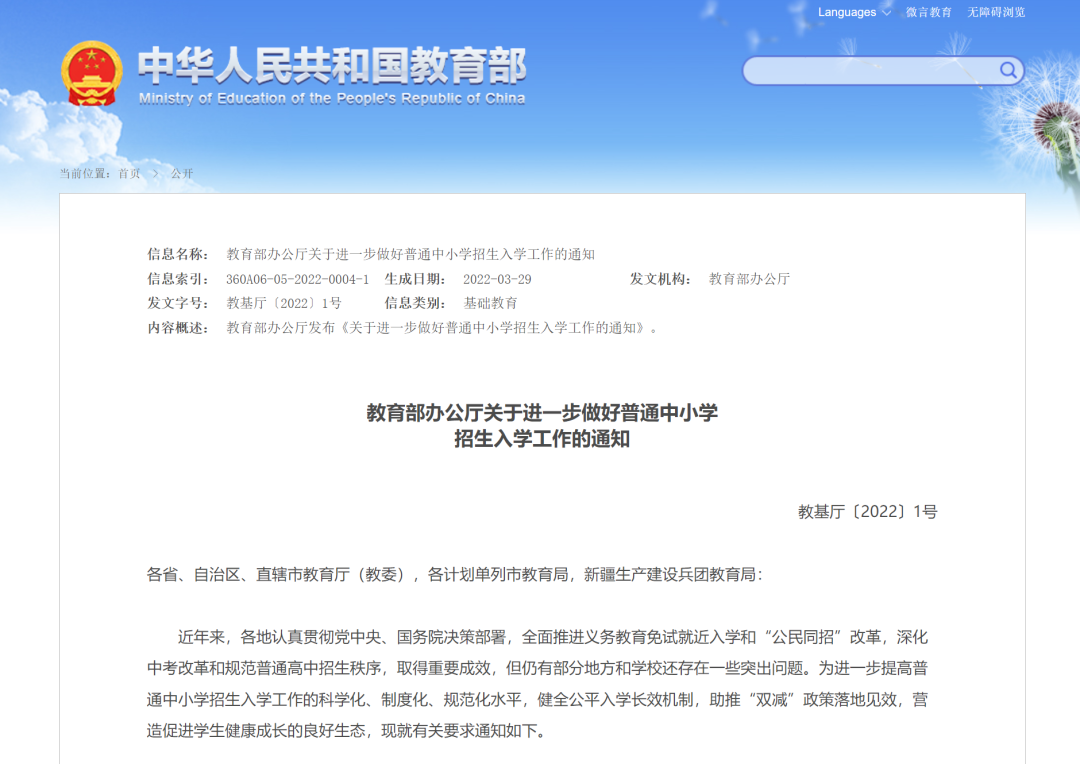Click the issuing agency value 教育部办公厅
1080x764 pixels.
pyautogui.click(x=749, y=279)
